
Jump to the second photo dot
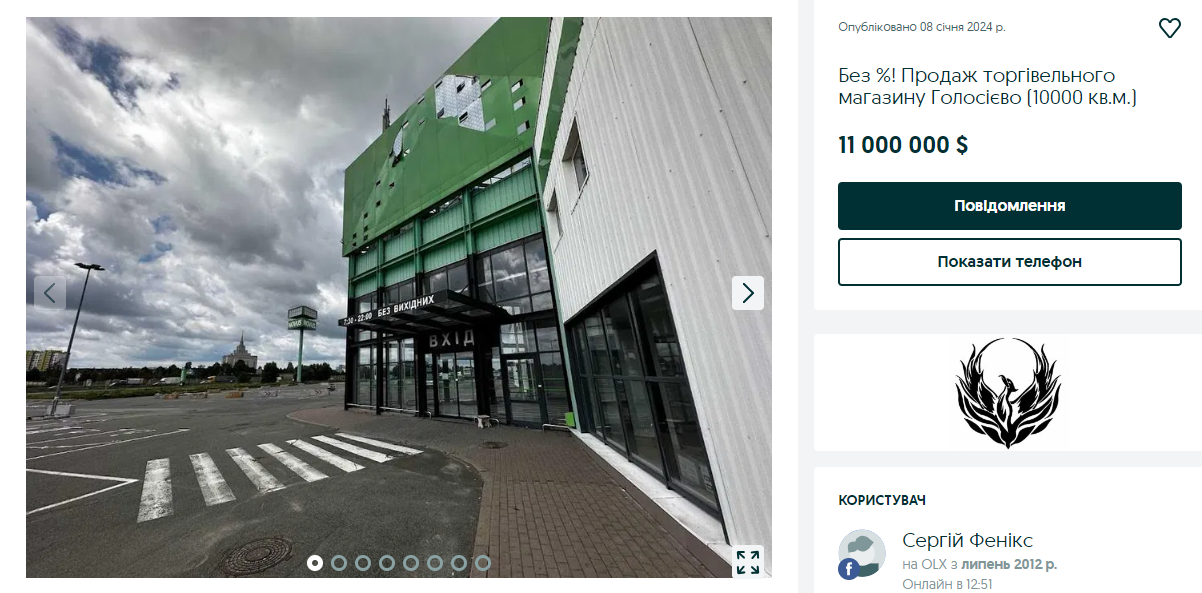point(339,563)
